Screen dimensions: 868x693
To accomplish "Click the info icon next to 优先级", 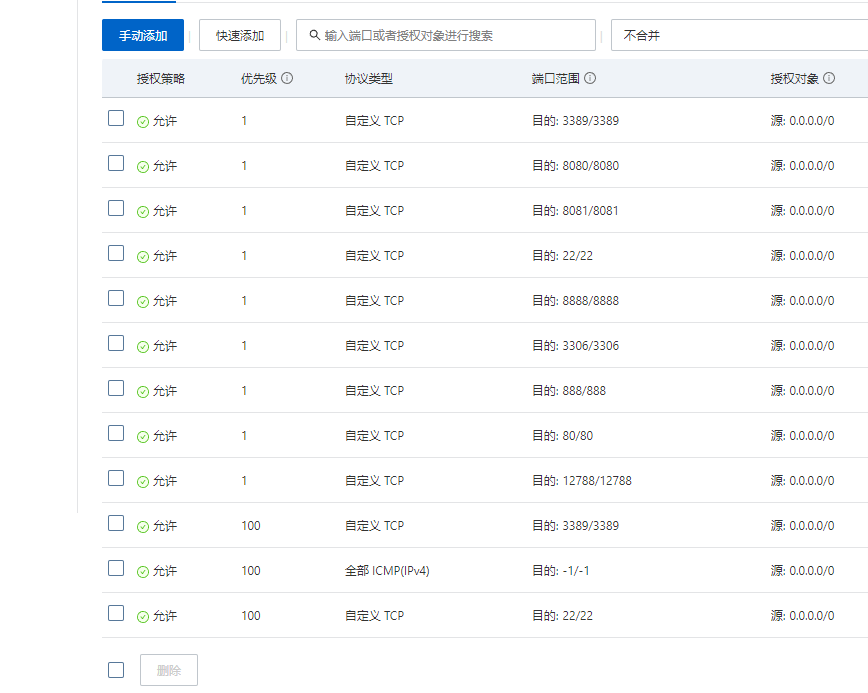I will point(287,78).
